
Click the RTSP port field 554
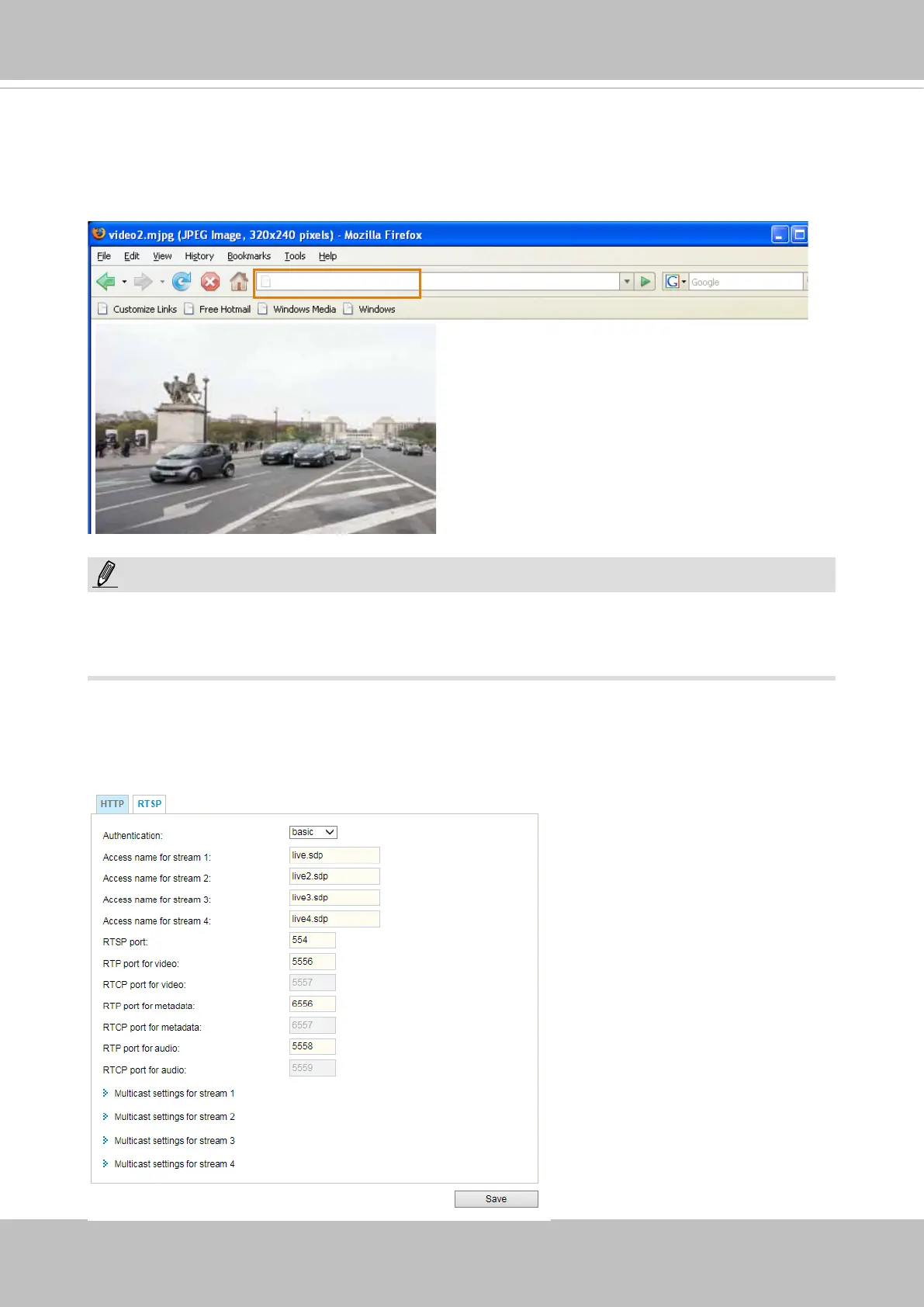click(313, 940)
